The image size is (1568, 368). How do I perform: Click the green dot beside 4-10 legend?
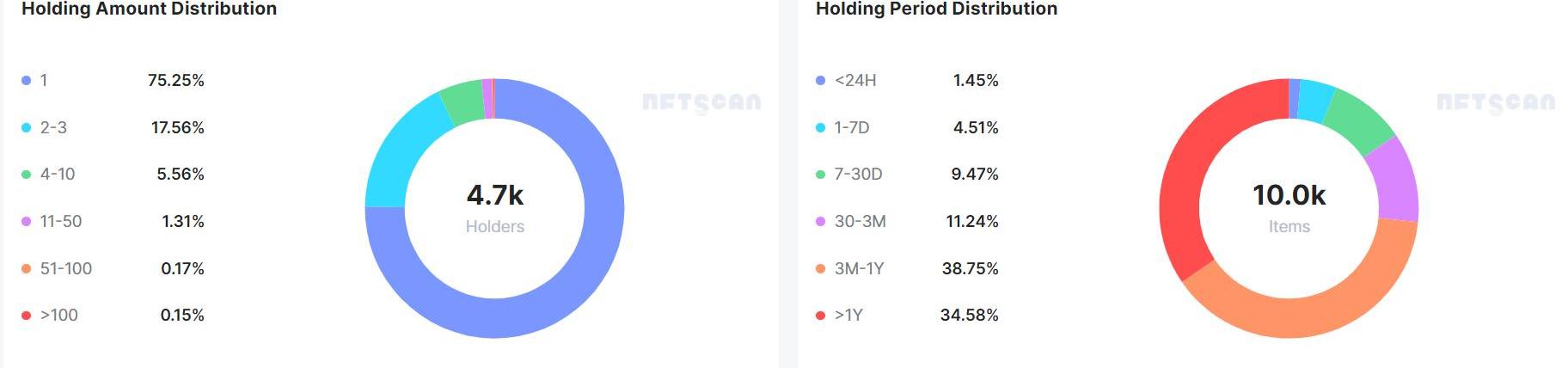27,175
